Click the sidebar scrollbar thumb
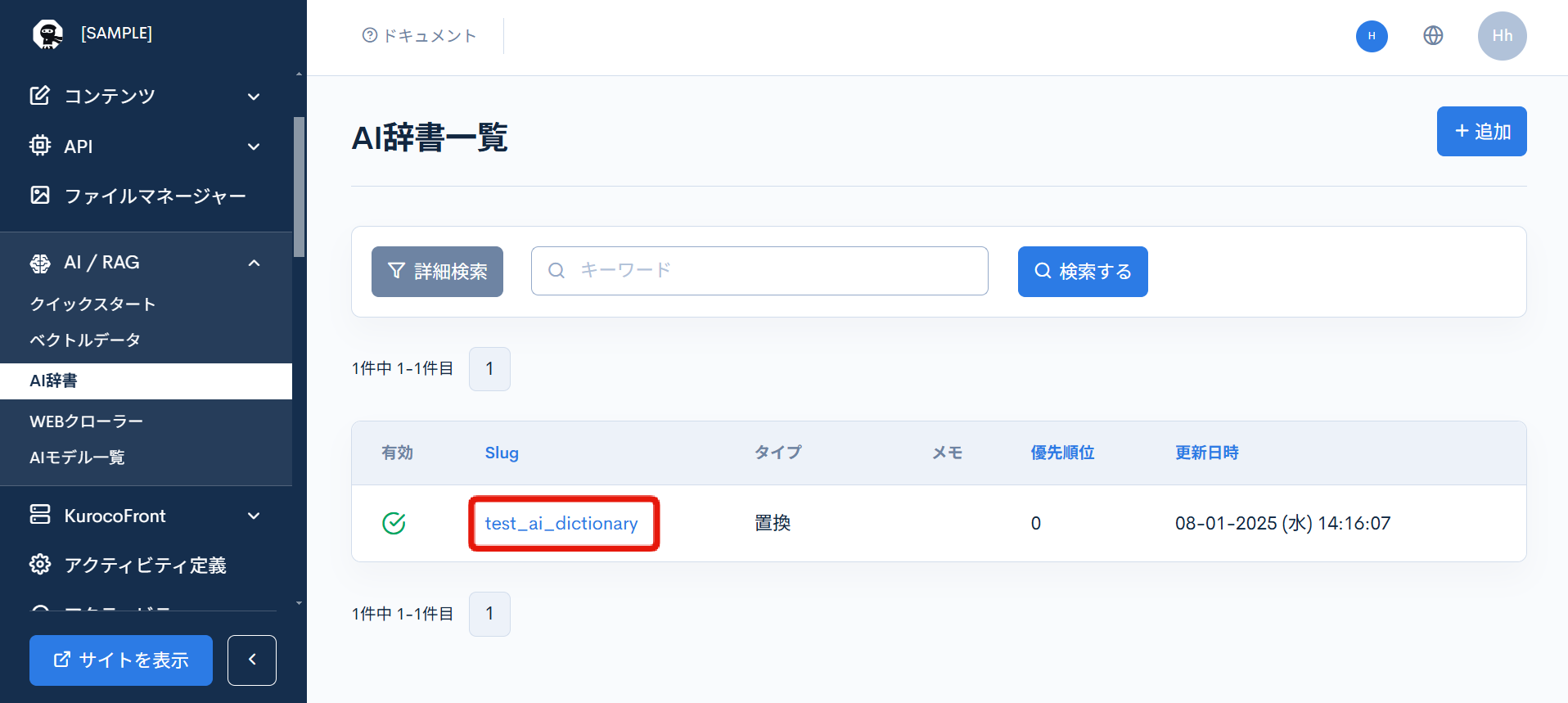 pos(299,187)
